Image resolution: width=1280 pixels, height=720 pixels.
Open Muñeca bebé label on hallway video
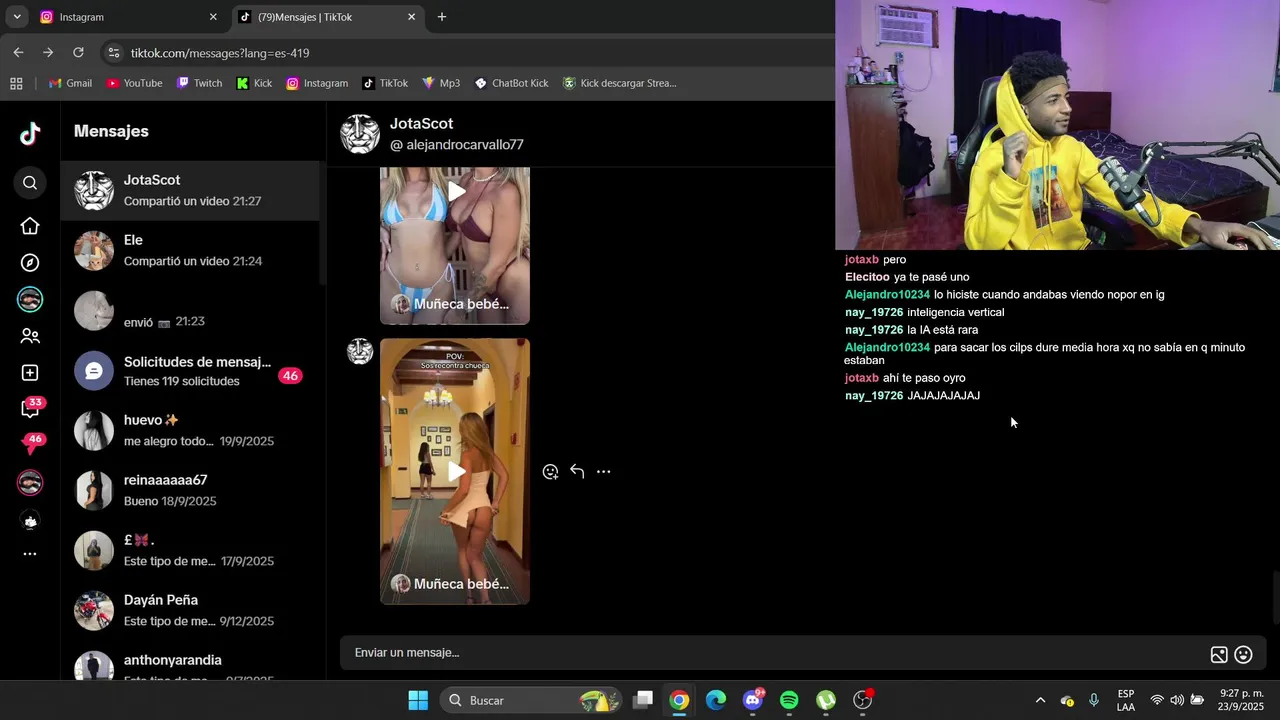pos(461,584)
